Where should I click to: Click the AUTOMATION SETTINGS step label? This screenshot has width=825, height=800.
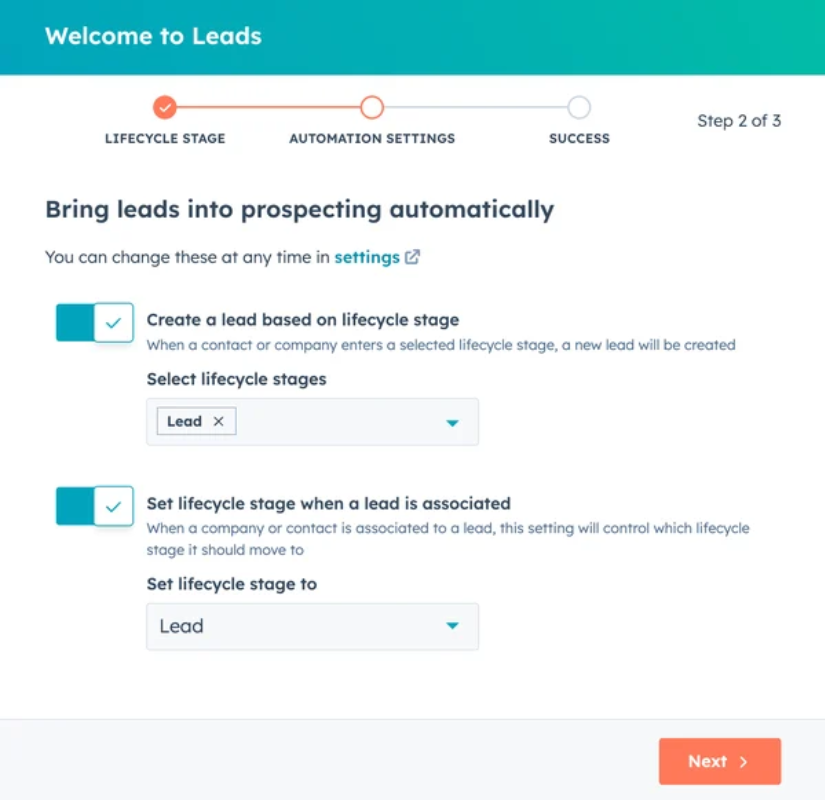[x=371, y=139]
